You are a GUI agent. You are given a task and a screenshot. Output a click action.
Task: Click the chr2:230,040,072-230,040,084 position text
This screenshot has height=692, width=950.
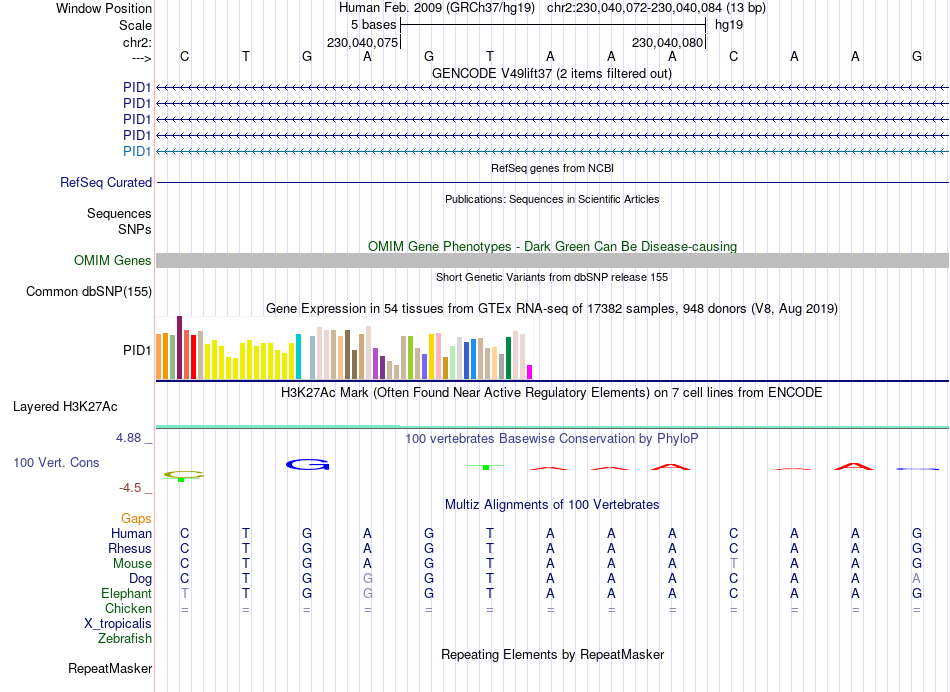(x=656, y=8)
